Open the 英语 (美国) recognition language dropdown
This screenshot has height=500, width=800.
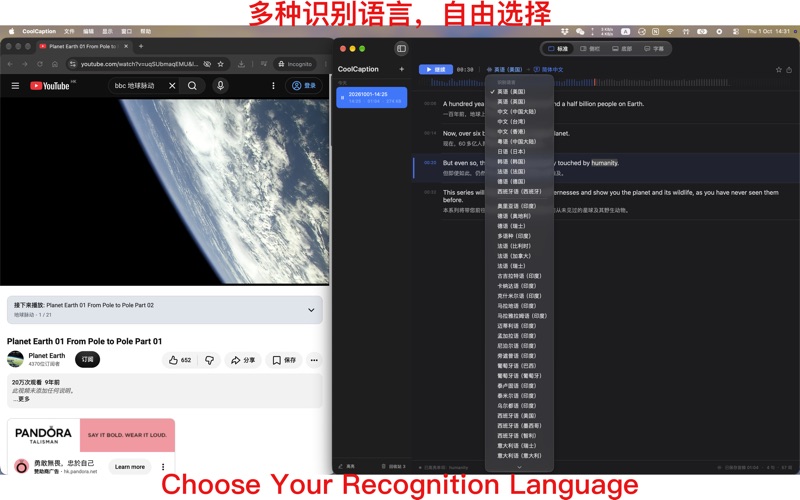tap(505, 69)
